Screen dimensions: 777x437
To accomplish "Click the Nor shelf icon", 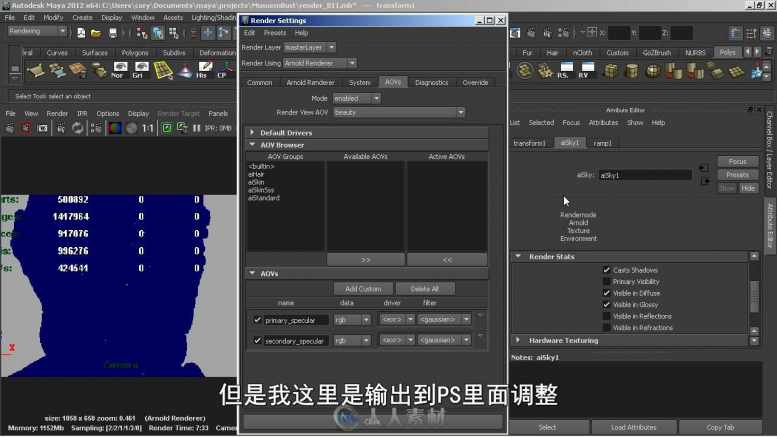I will coord(119,70).
